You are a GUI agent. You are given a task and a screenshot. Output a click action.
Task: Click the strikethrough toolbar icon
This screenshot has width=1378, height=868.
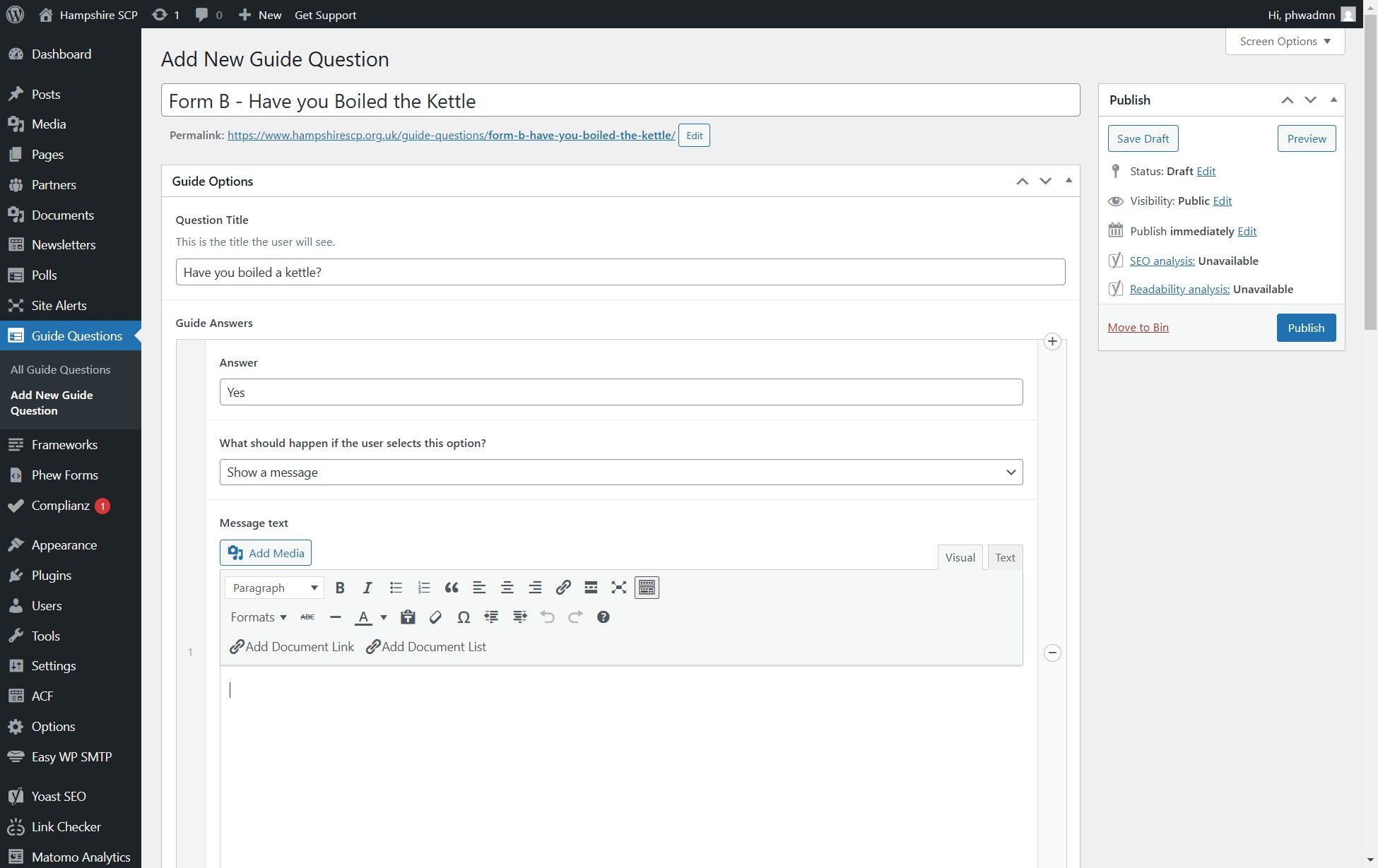point(307,617)
